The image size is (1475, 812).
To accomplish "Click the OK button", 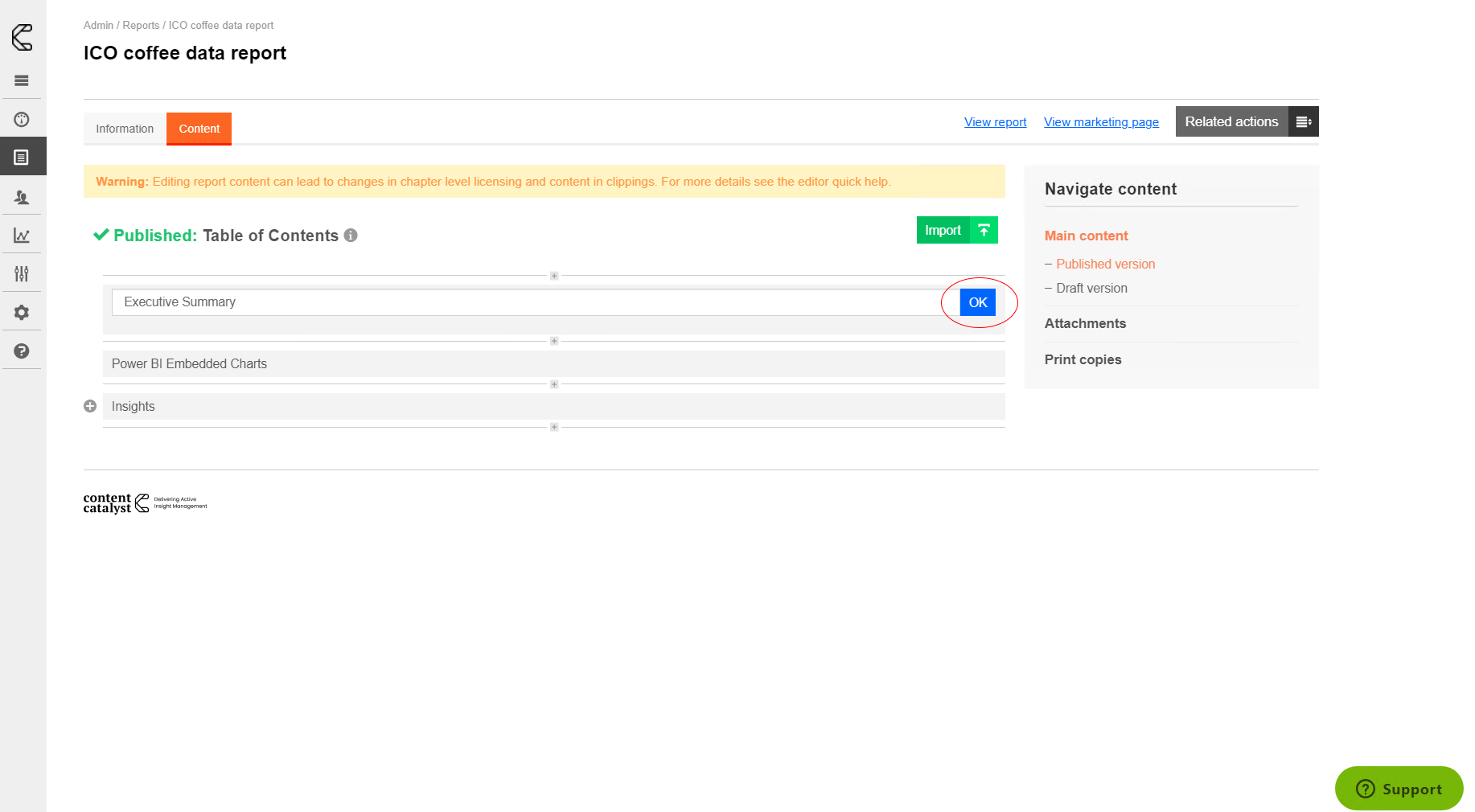I will (x=977, y=302).
